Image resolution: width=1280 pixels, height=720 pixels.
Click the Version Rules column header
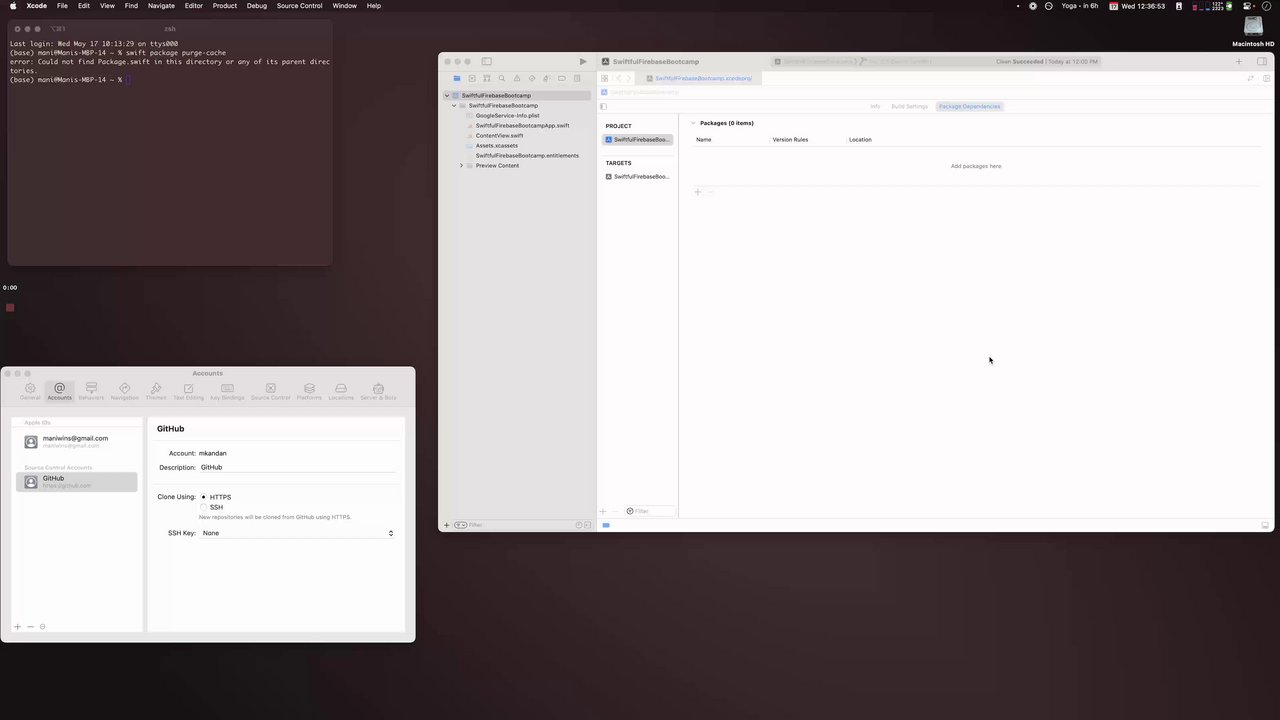point(790,140)
